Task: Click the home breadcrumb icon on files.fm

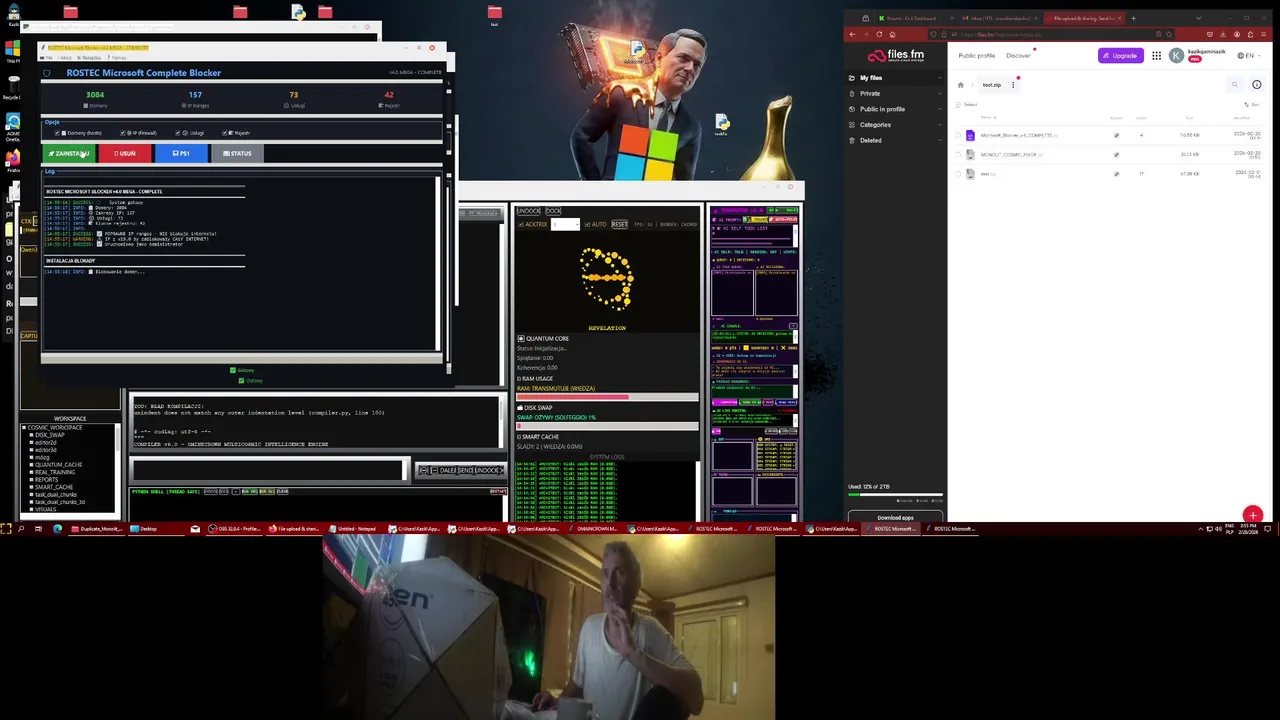Action: [x=960, y=85]
